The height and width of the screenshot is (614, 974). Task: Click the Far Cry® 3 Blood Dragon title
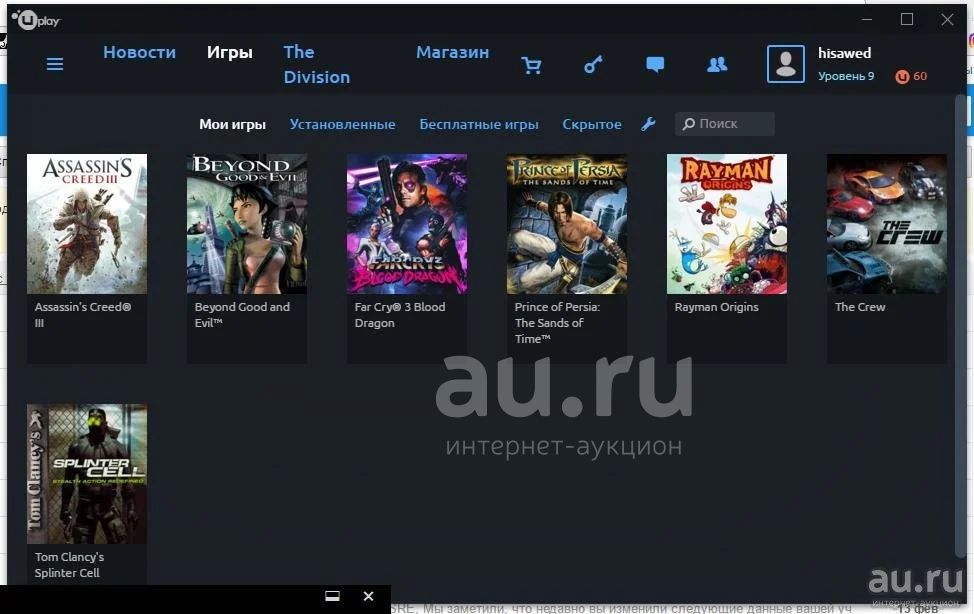400,315
